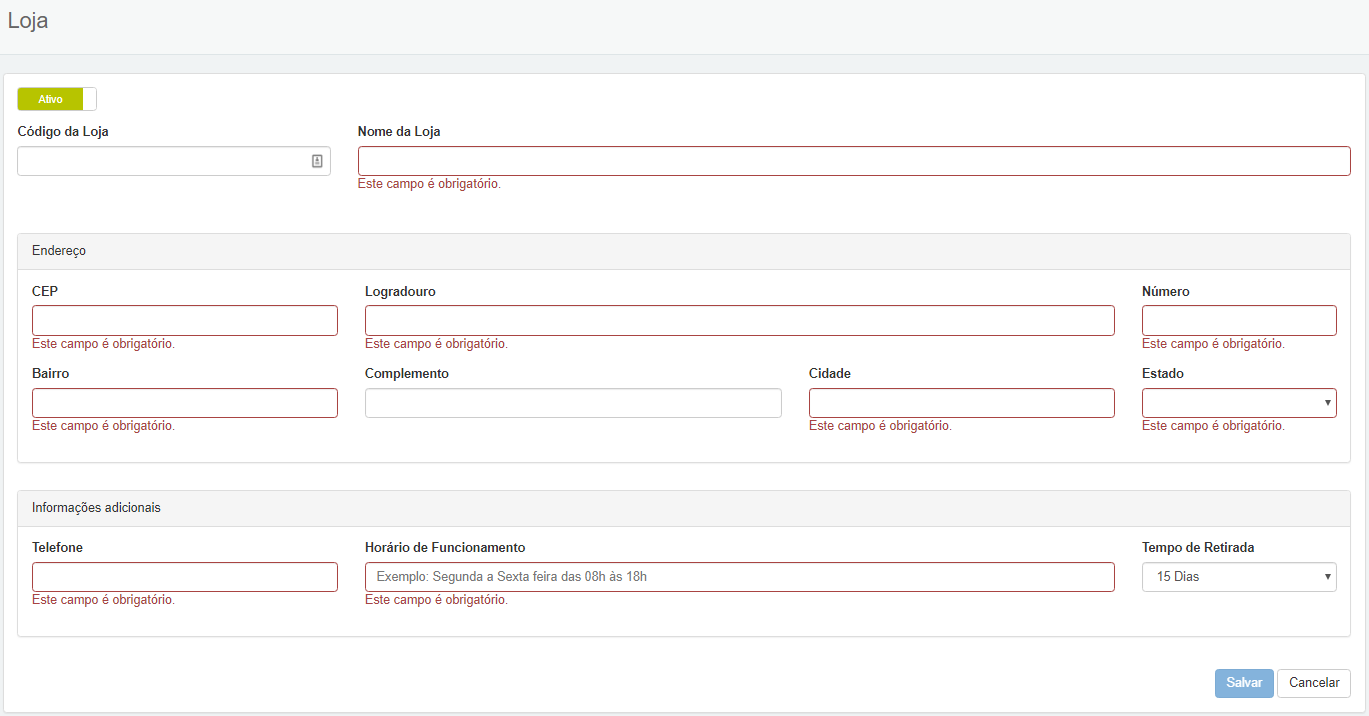Image resolution: width=1369 pixels, height=716 pixels.
Task: Focus the Cidade input field
Action: [x=962, y=403]
